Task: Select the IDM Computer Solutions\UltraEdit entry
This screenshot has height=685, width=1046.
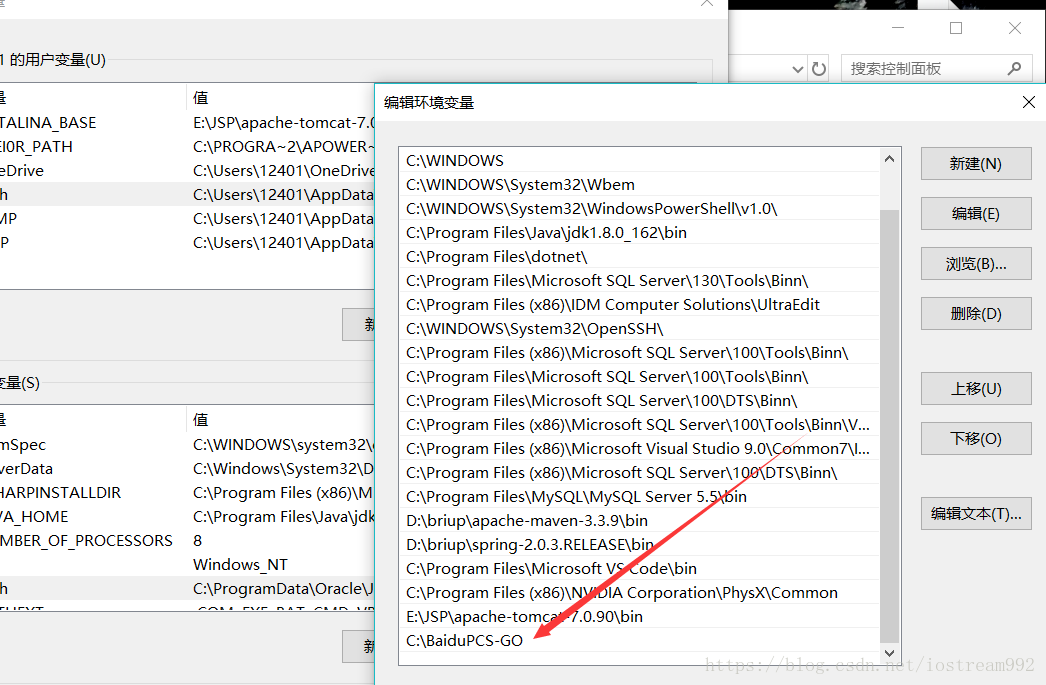Action: tap(640, 305)
